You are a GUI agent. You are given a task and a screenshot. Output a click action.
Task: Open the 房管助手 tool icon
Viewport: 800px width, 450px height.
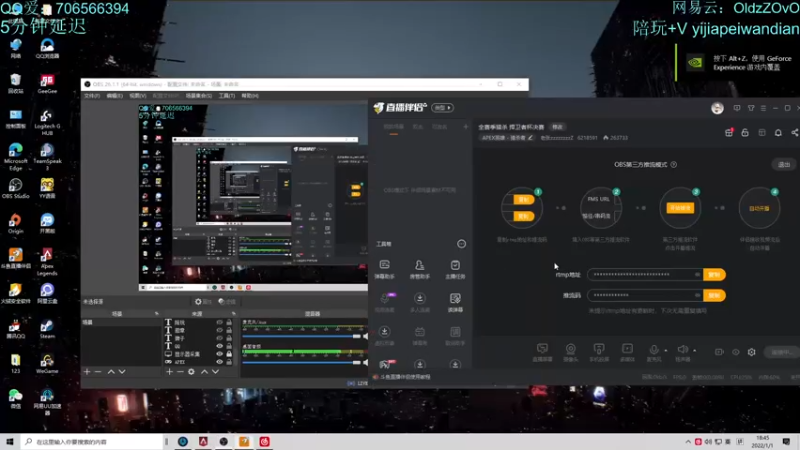419,269
